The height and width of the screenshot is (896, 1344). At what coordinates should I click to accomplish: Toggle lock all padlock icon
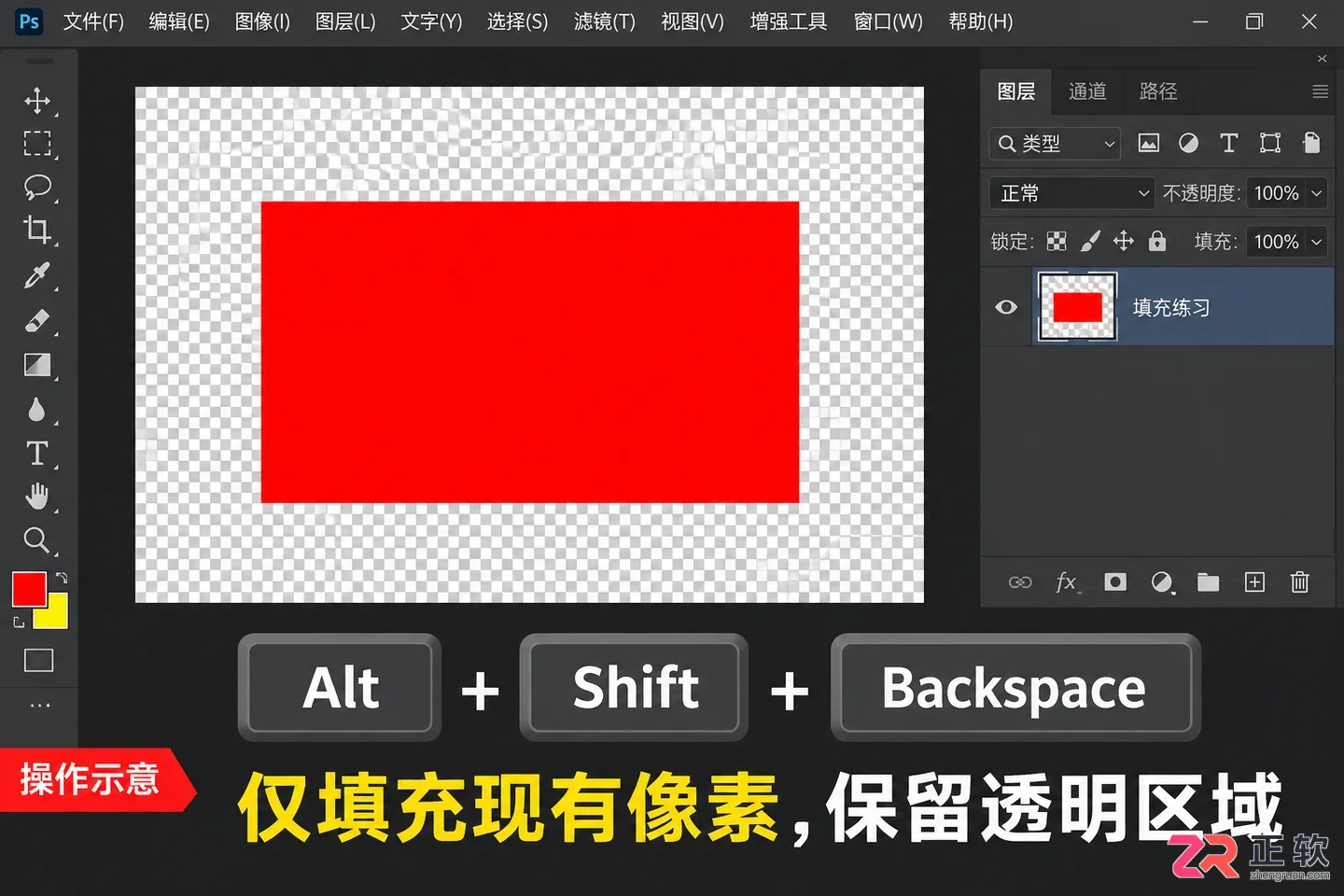pos(1157,242)
